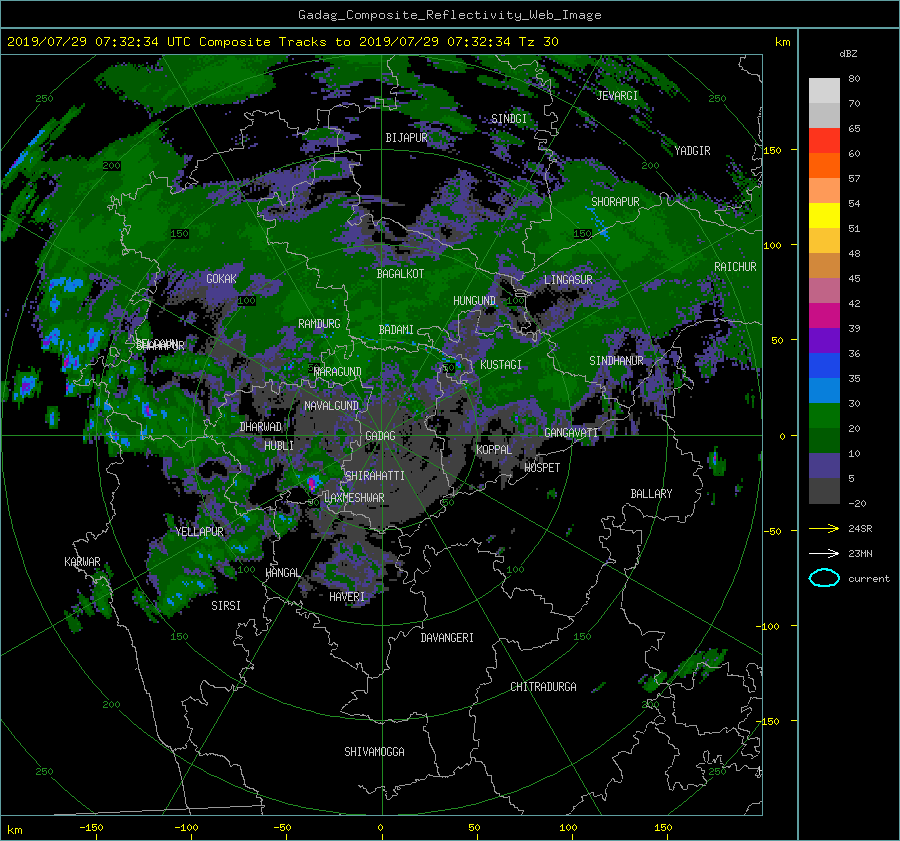Screen dimensions: 900x841
Task: Select the blue 35-36 dBZ color swatch
Action: click(x=824, y=366)
